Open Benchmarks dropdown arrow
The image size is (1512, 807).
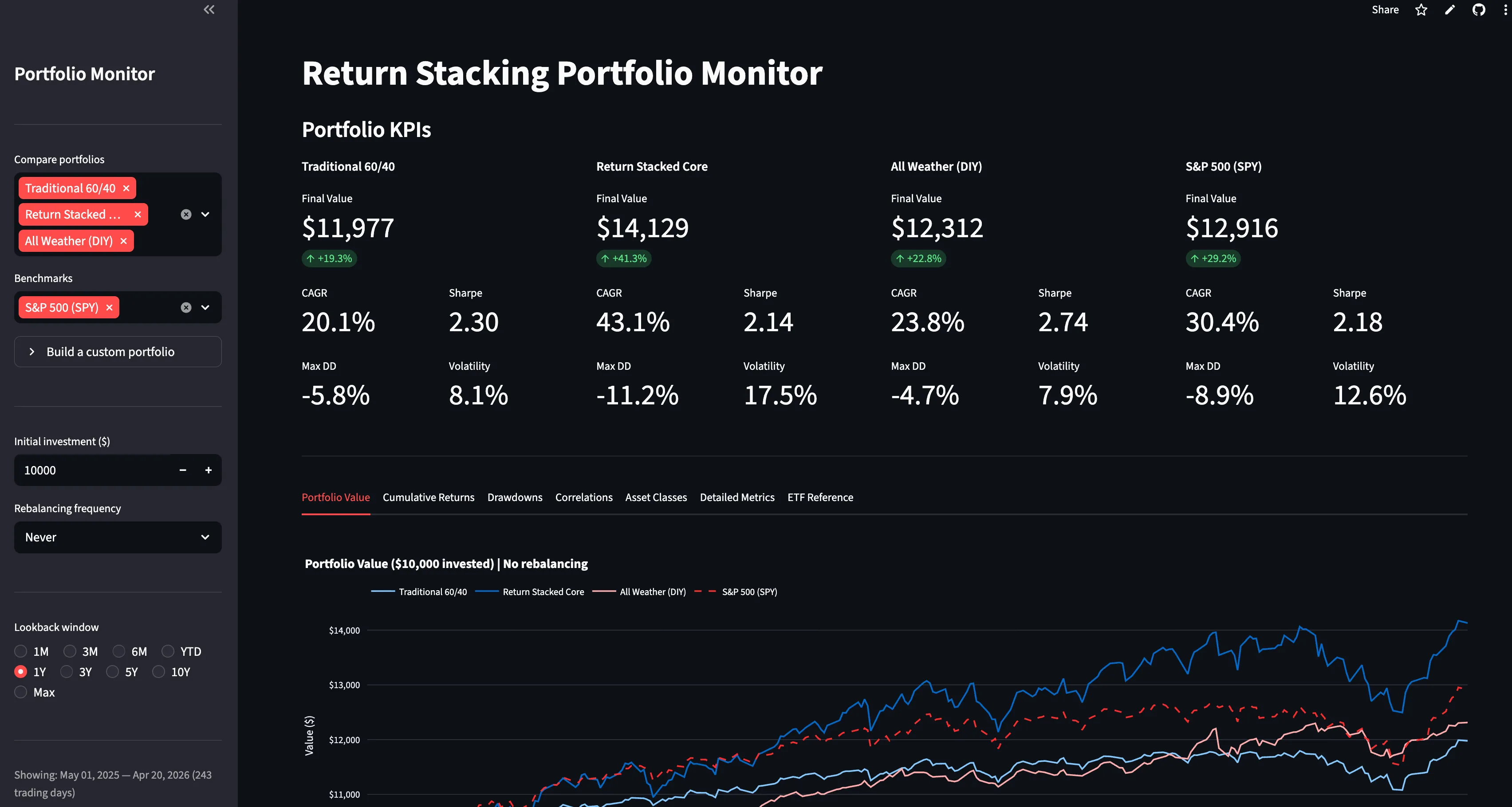coord(205,307)
